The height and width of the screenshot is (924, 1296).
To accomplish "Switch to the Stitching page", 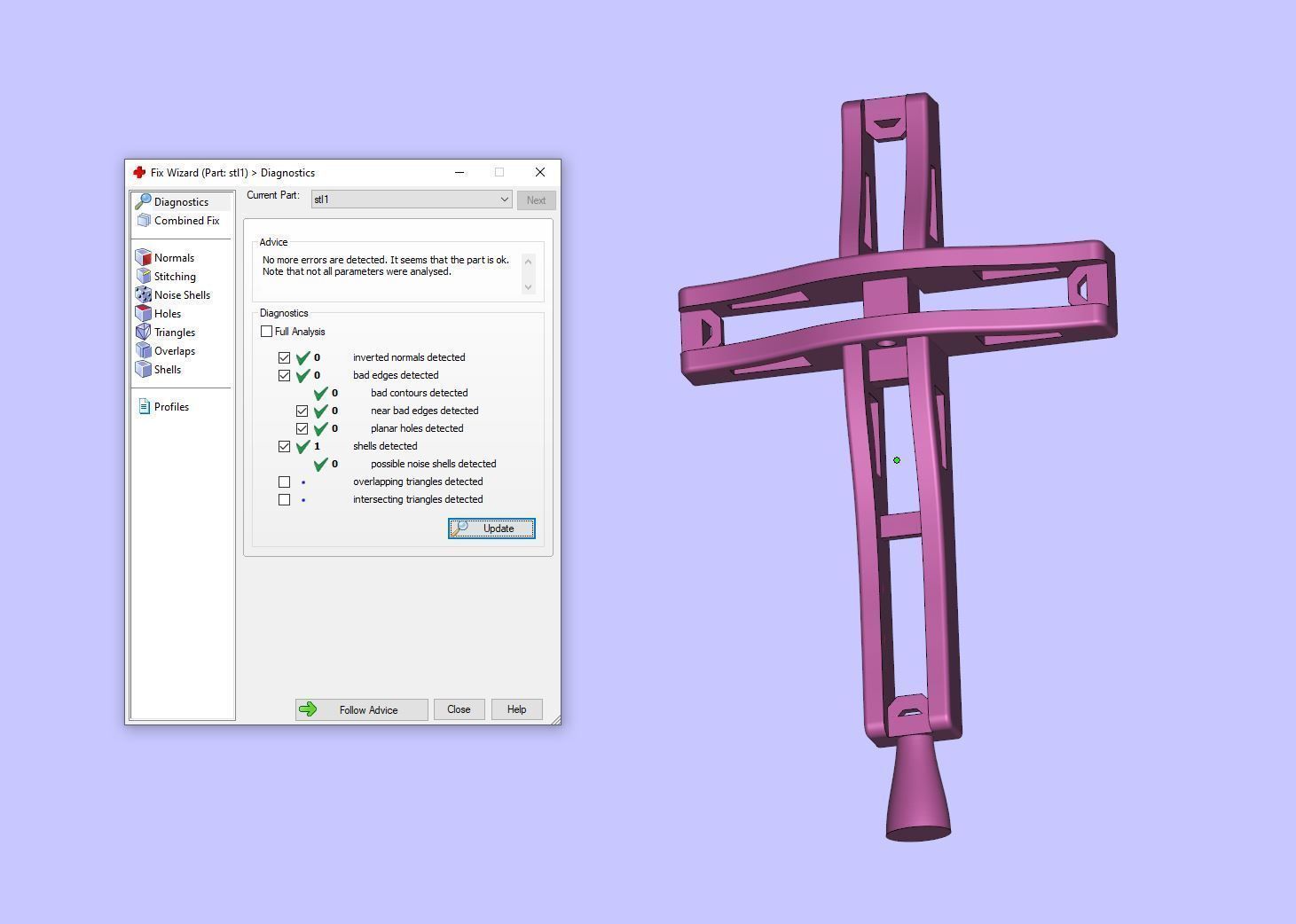I will [175, 277].
